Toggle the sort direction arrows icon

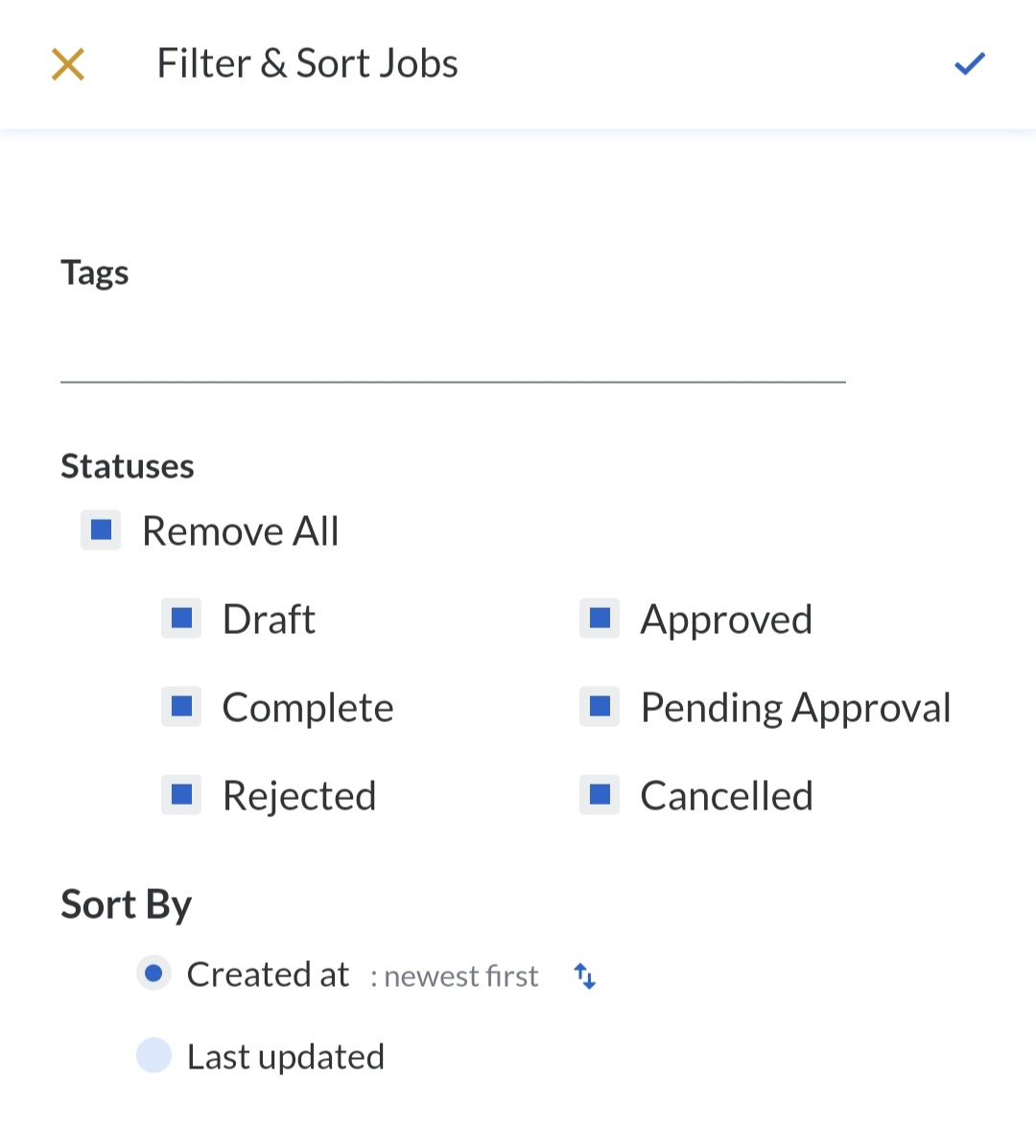point(585,976)
